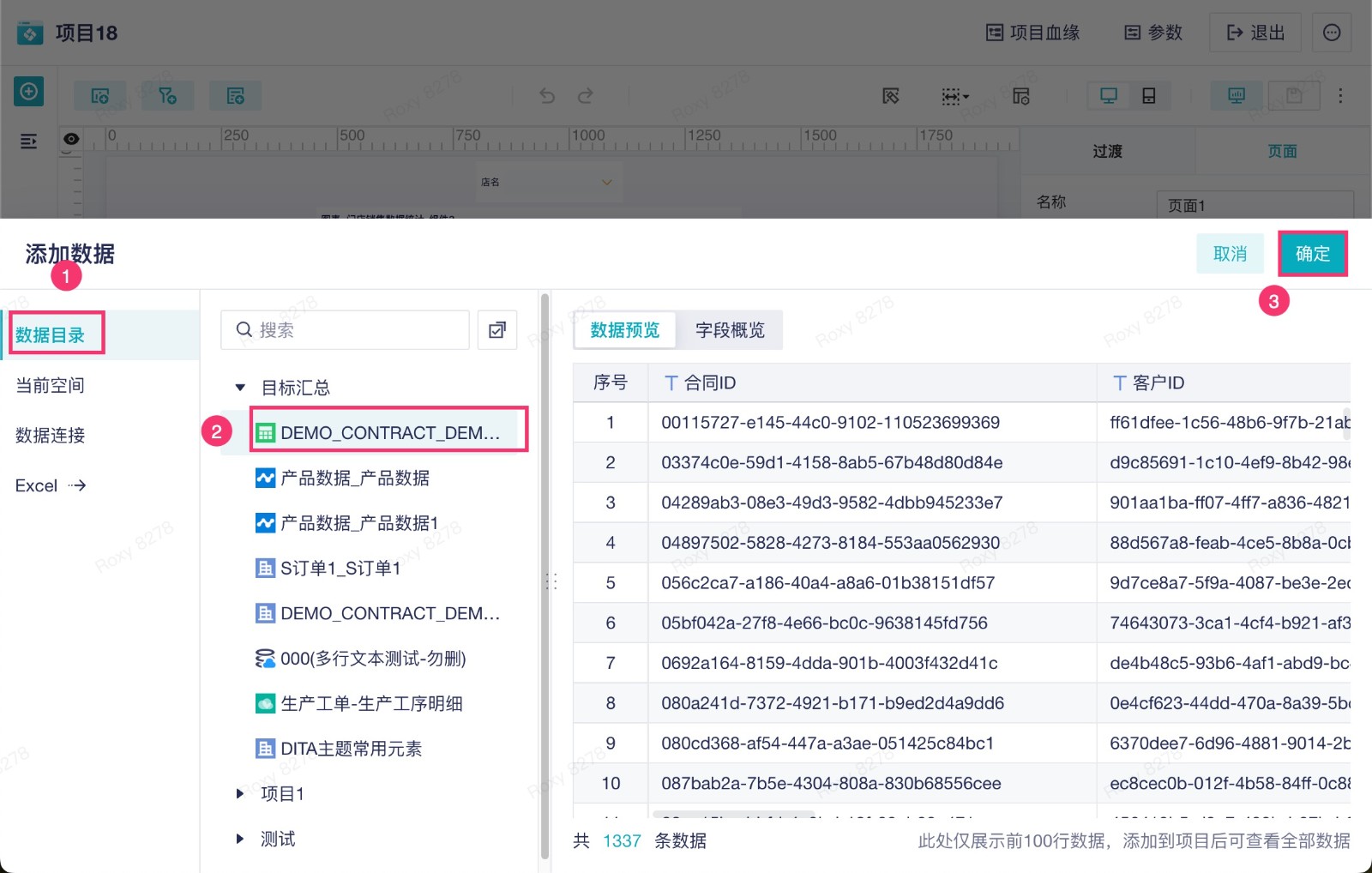Click the 退出 exit button
1372x873 pixels.
coord(1255,33)
